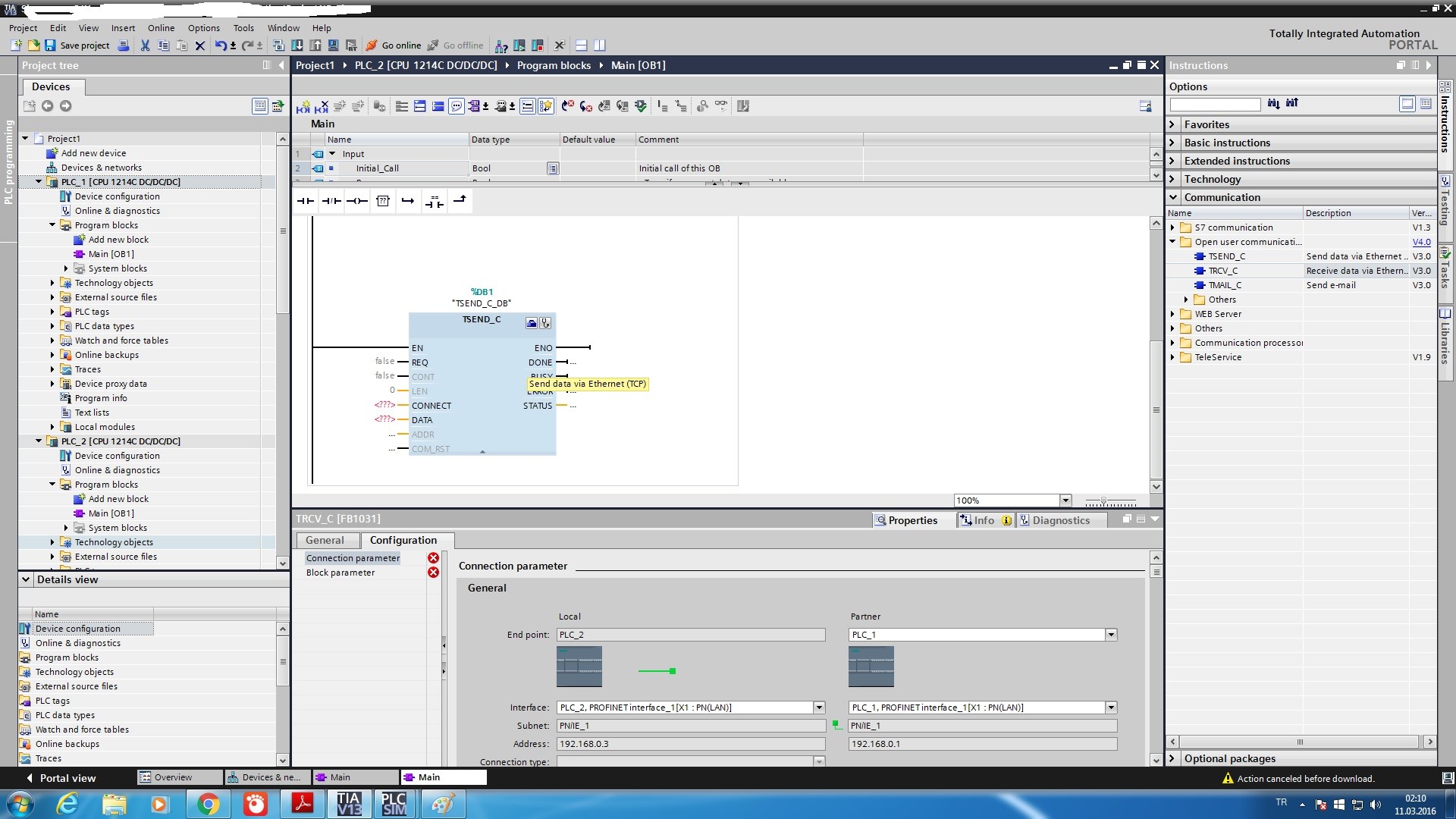Viewport: 1456px width, 819px height.
Task: Open TSEND_C start configuration icon
Action: tap(532, 323)
